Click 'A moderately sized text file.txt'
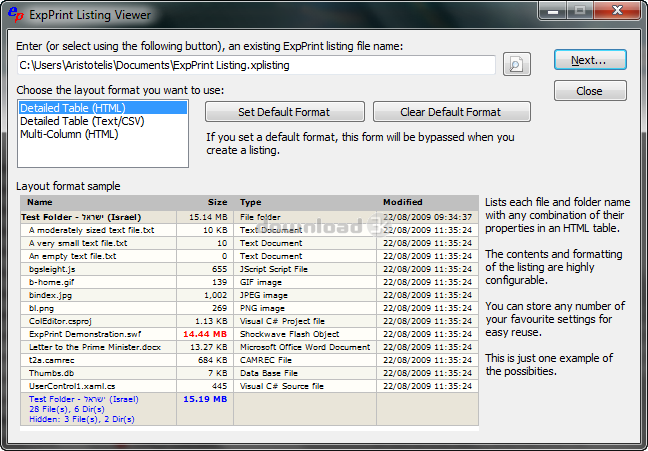Screen dimensions: 648x451 pos(91,230)
